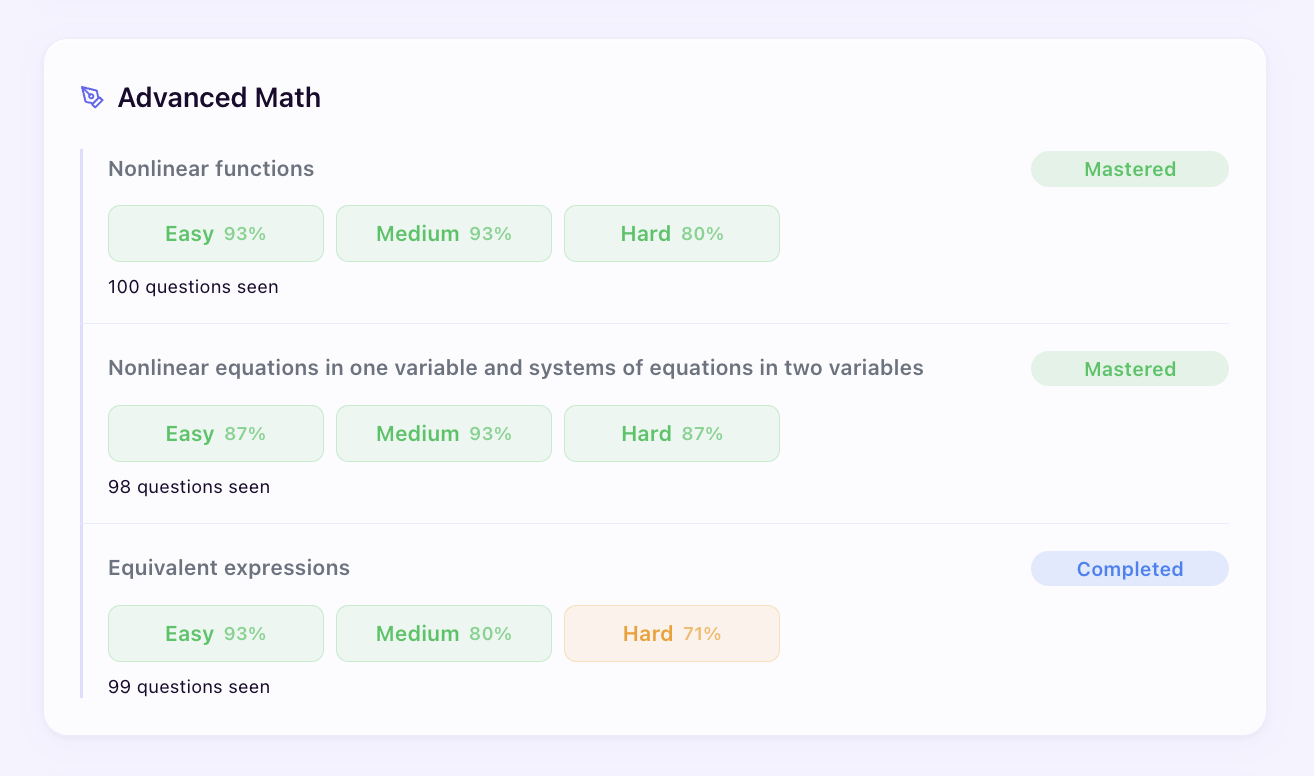Click the Advanced Math heading text

219,97
